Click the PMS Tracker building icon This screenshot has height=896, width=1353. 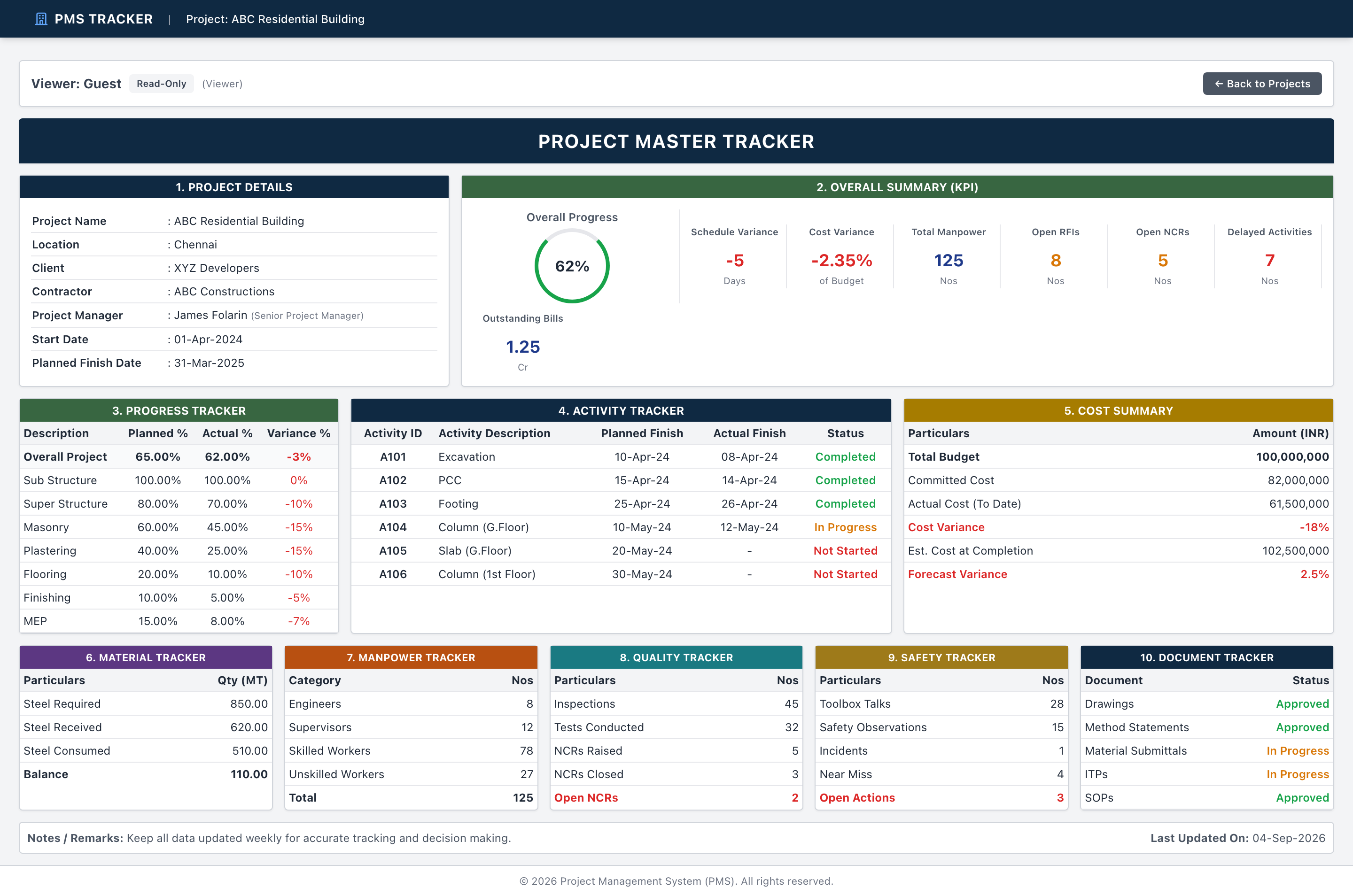(x=41, y=19)
